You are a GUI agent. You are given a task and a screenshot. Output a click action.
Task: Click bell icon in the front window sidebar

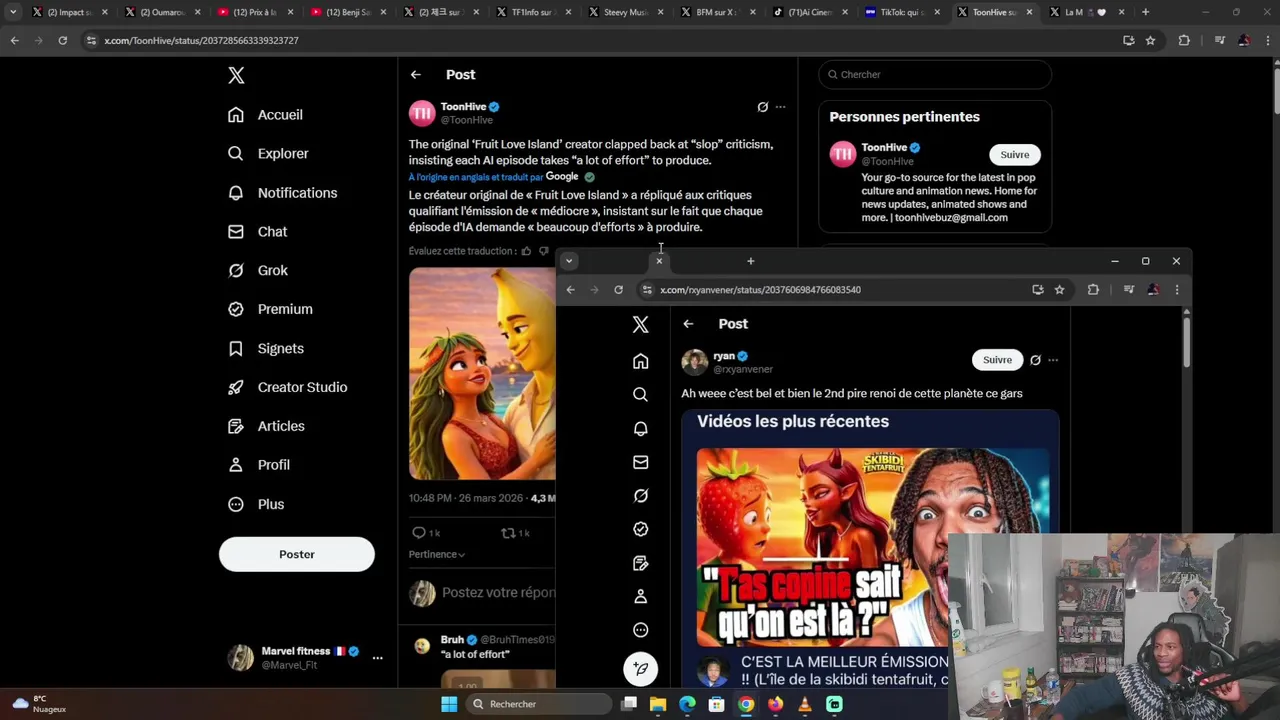pyautogui.click(x=641, y=429)
